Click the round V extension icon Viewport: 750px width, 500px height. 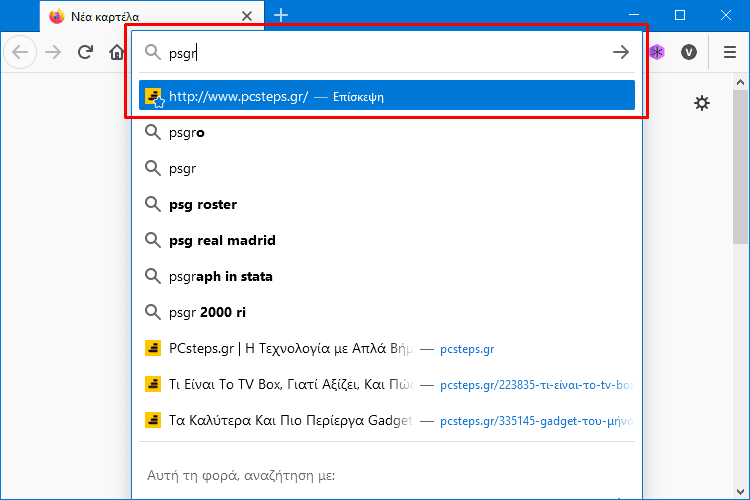coord(689,52)
